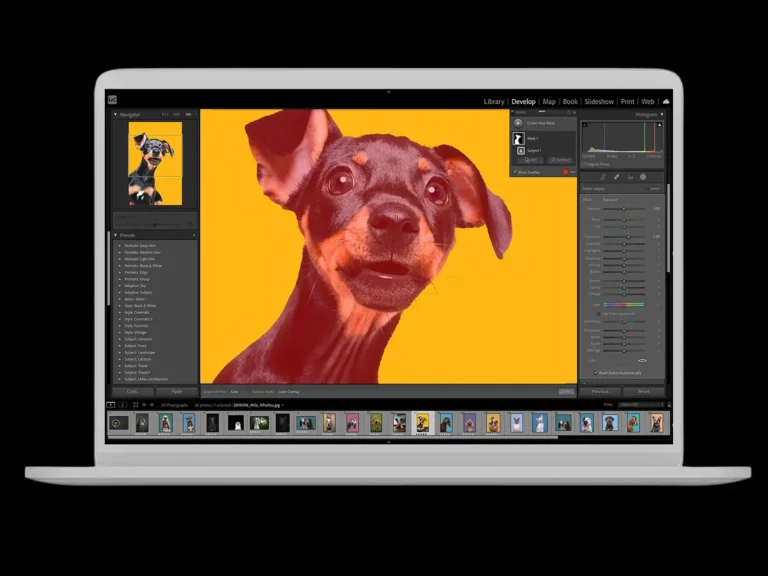
Task: Switch to grid view in filmstrip bar
Action: (136, 405)
